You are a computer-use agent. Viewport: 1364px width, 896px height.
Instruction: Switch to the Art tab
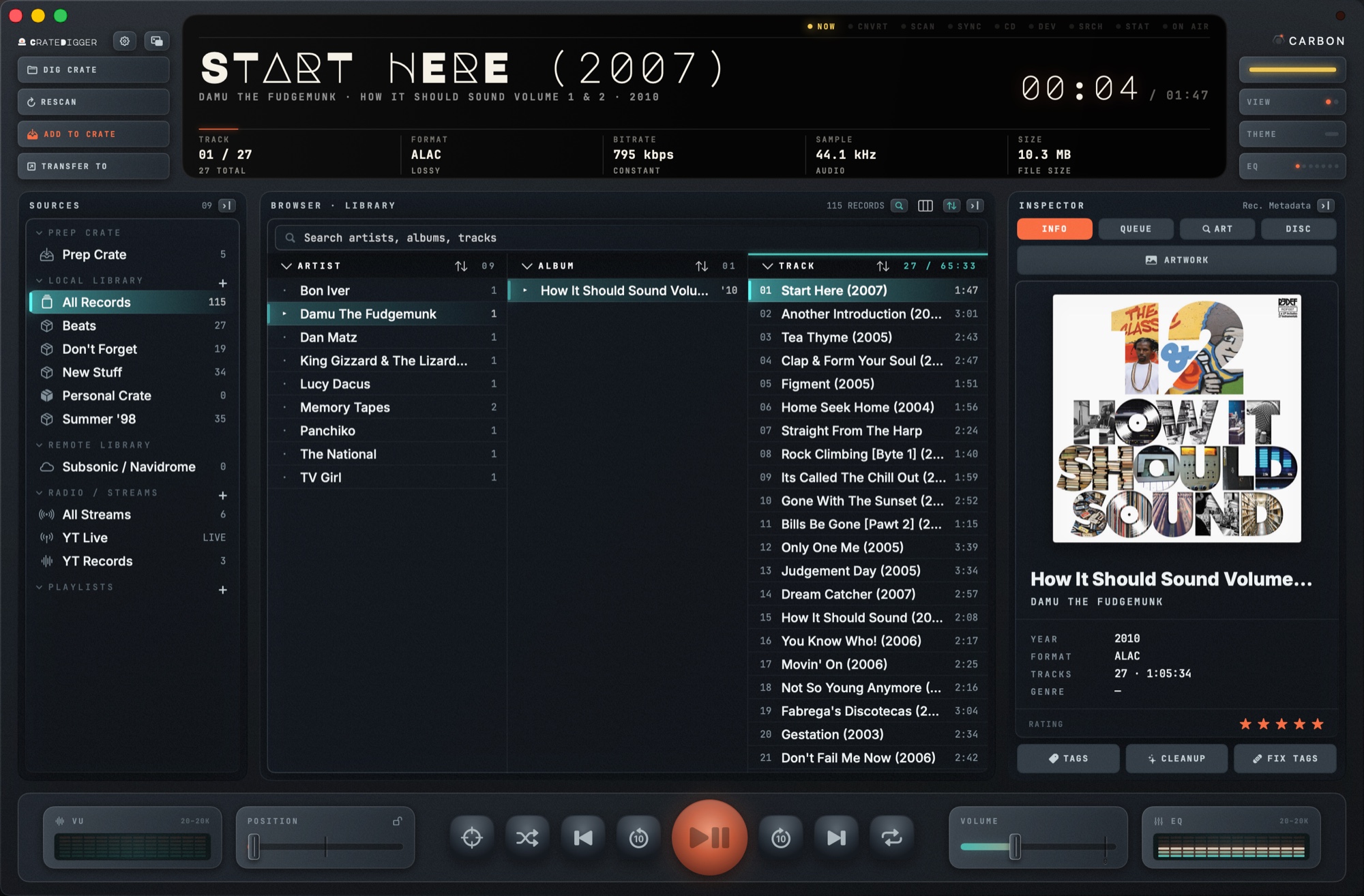1217,229
